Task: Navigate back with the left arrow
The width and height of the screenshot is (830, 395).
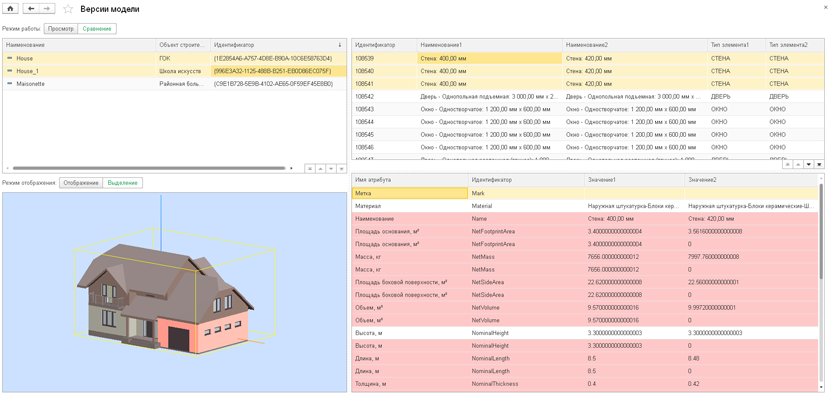Action: pyautogui.click(x=31, y=9)
